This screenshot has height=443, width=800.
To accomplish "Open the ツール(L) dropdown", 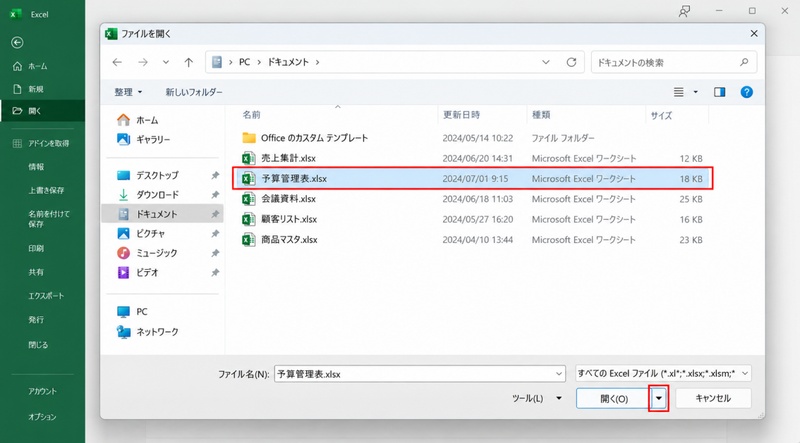I will click(537, 399).
